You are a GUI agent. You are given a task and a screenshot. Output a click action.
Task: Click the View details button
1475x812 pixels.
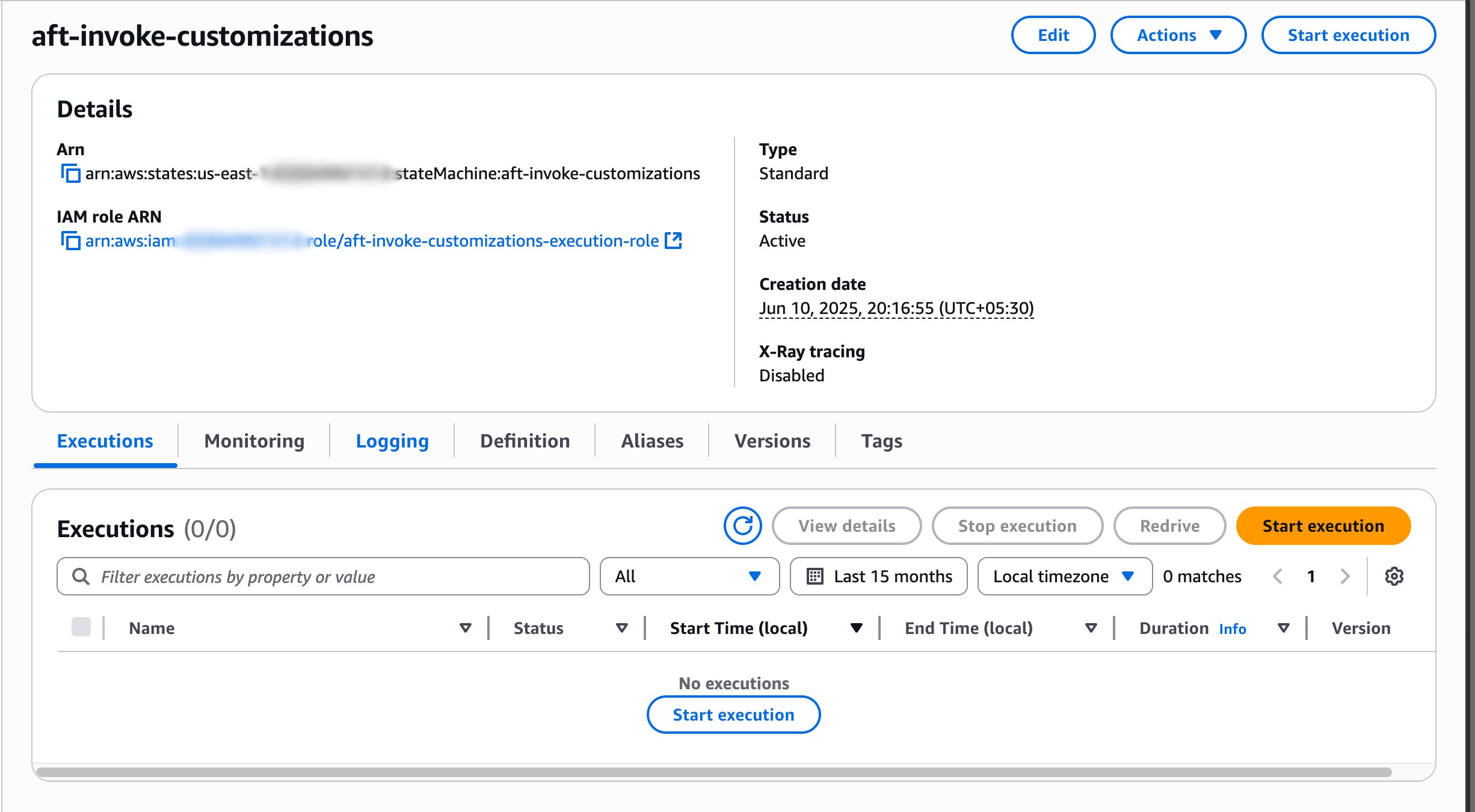click(x=847, y=526)
